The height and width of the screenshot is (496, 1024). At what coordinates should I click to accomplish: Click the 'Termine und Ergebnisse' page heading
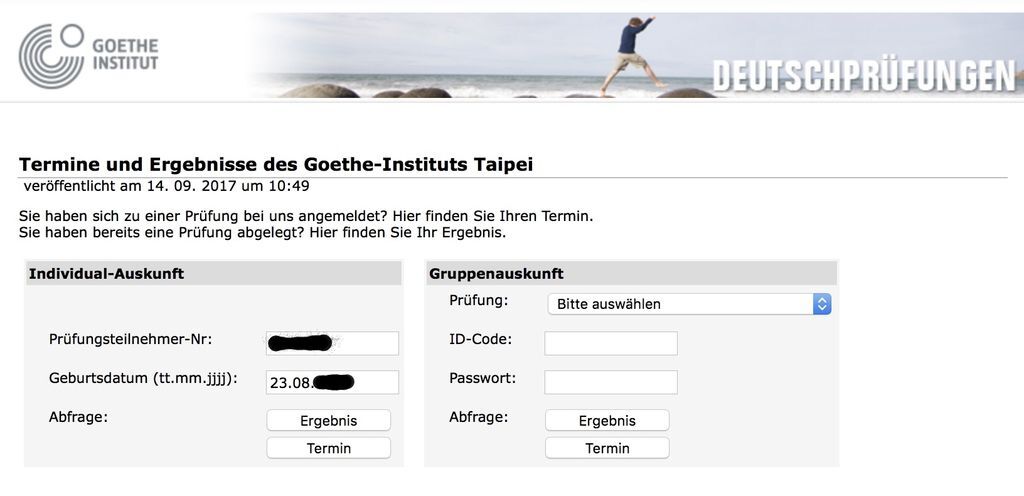(276, 164)
